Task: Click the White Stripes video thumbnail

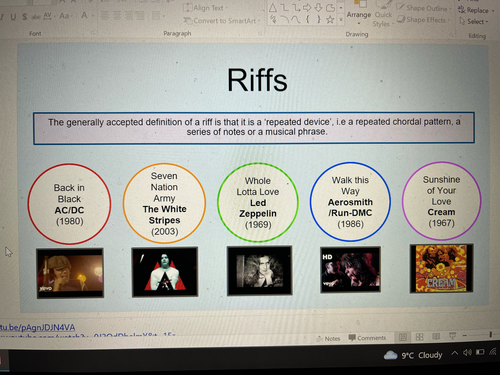Action: 165,272
